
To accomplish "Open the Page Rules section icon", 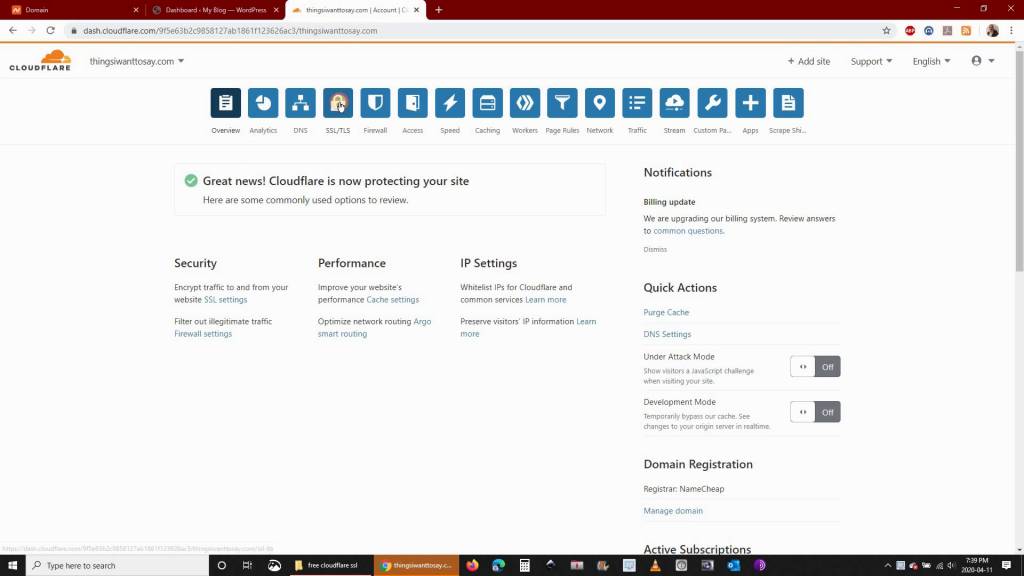I will coord(562,103).
